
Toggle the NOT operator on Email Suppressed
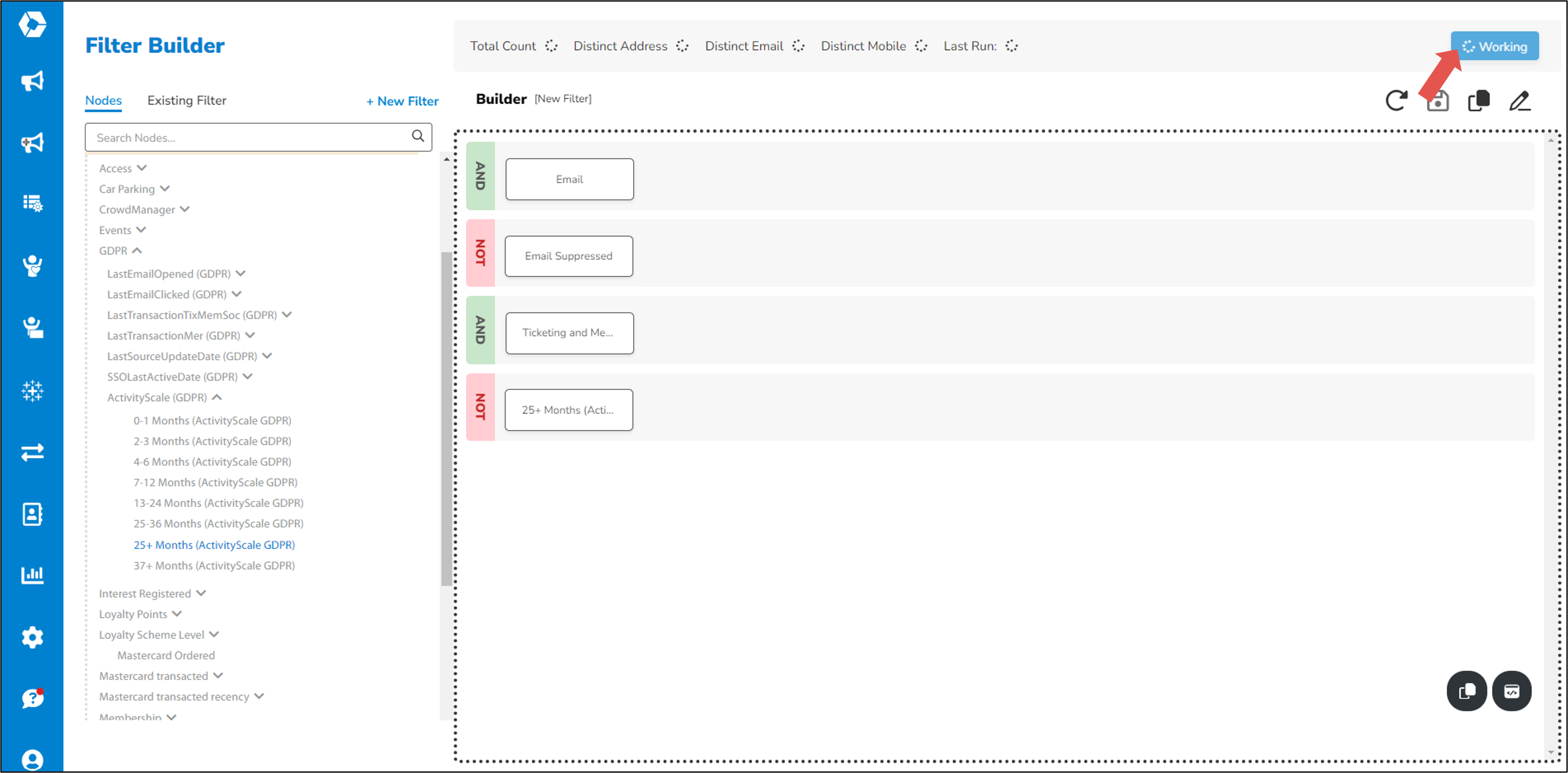coord(480,256)
